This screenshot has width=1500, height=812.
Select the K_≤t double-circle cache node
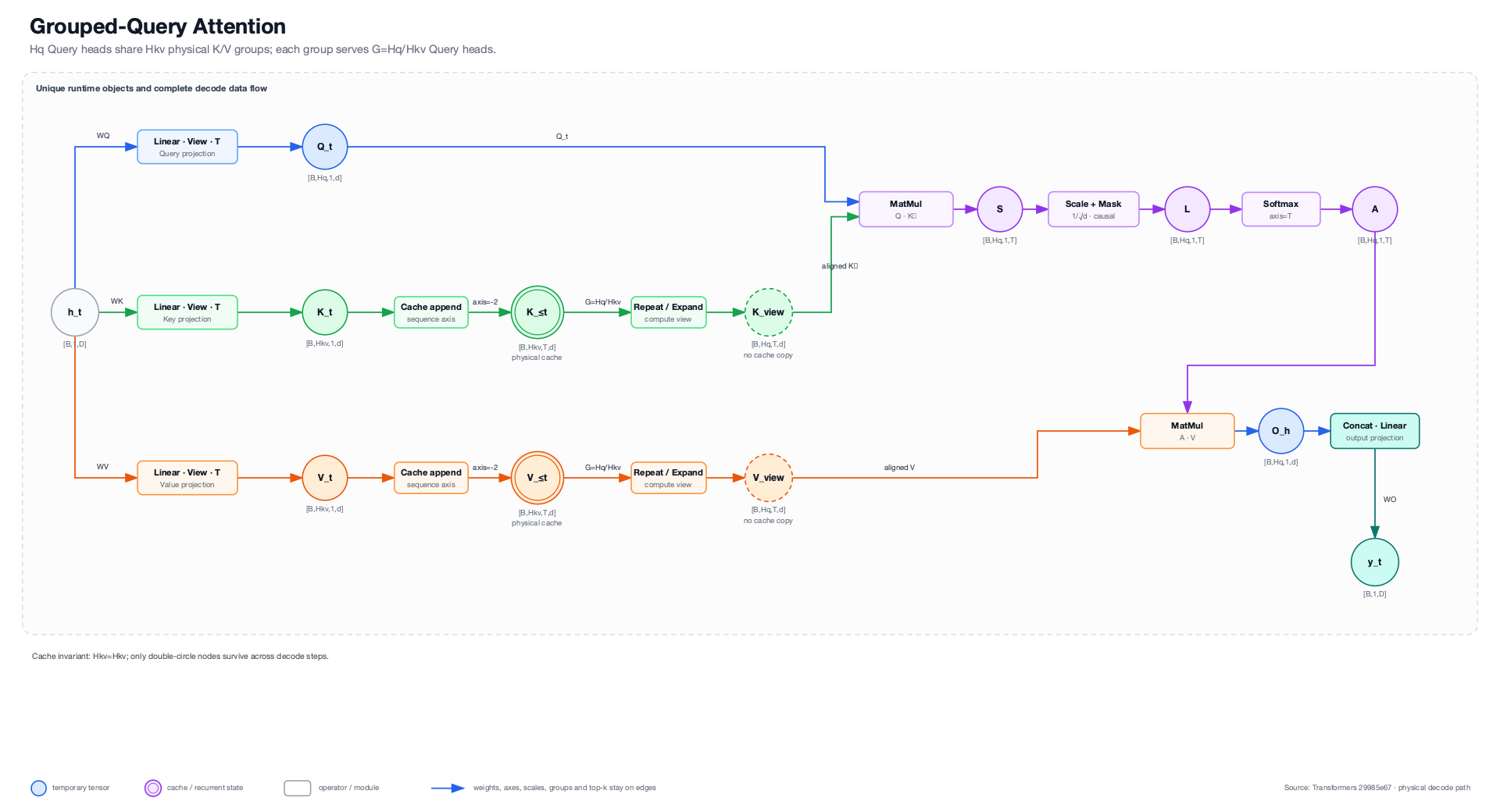coord(537,312)
